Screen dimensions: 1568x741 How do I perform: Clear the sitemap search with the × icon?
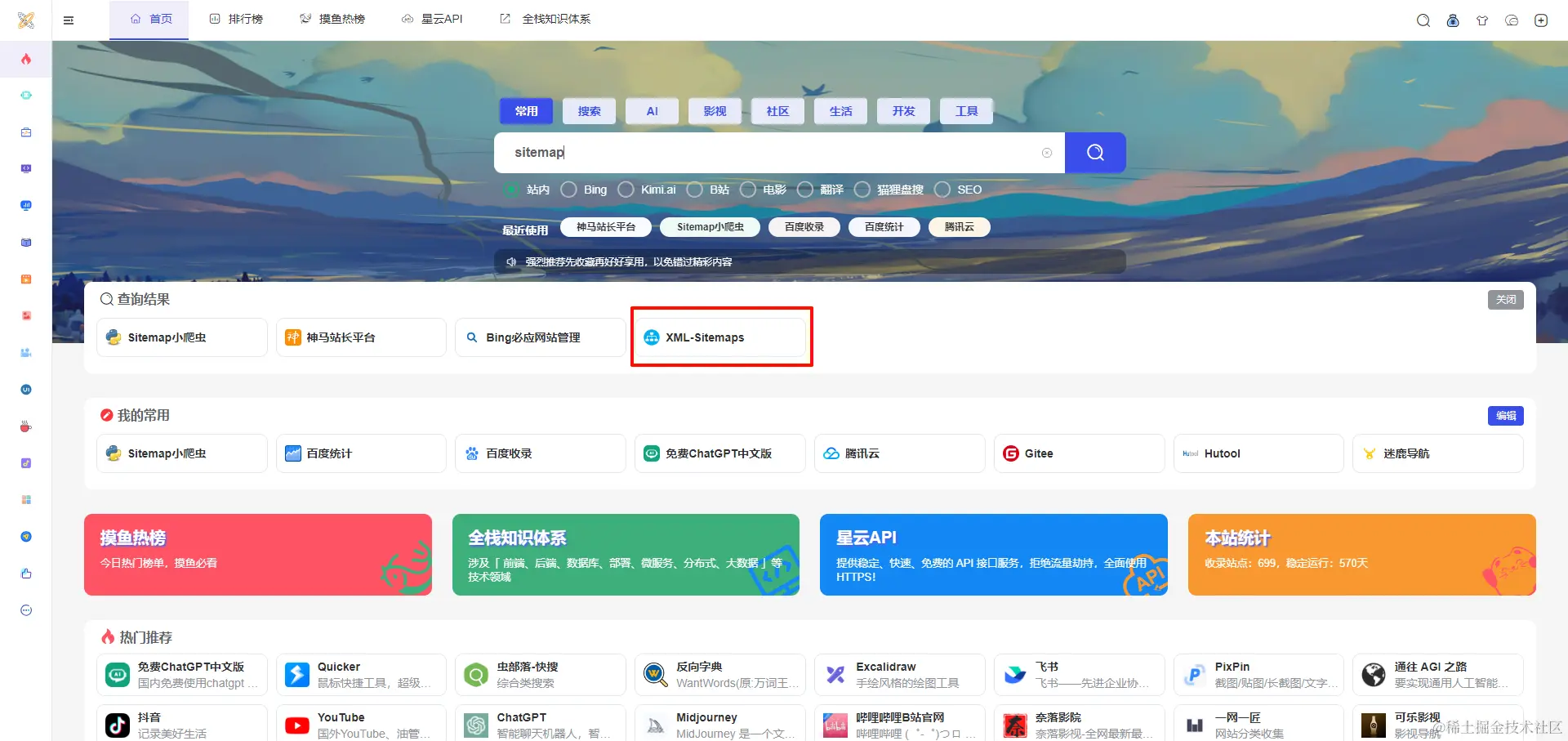pos(1046,152)
